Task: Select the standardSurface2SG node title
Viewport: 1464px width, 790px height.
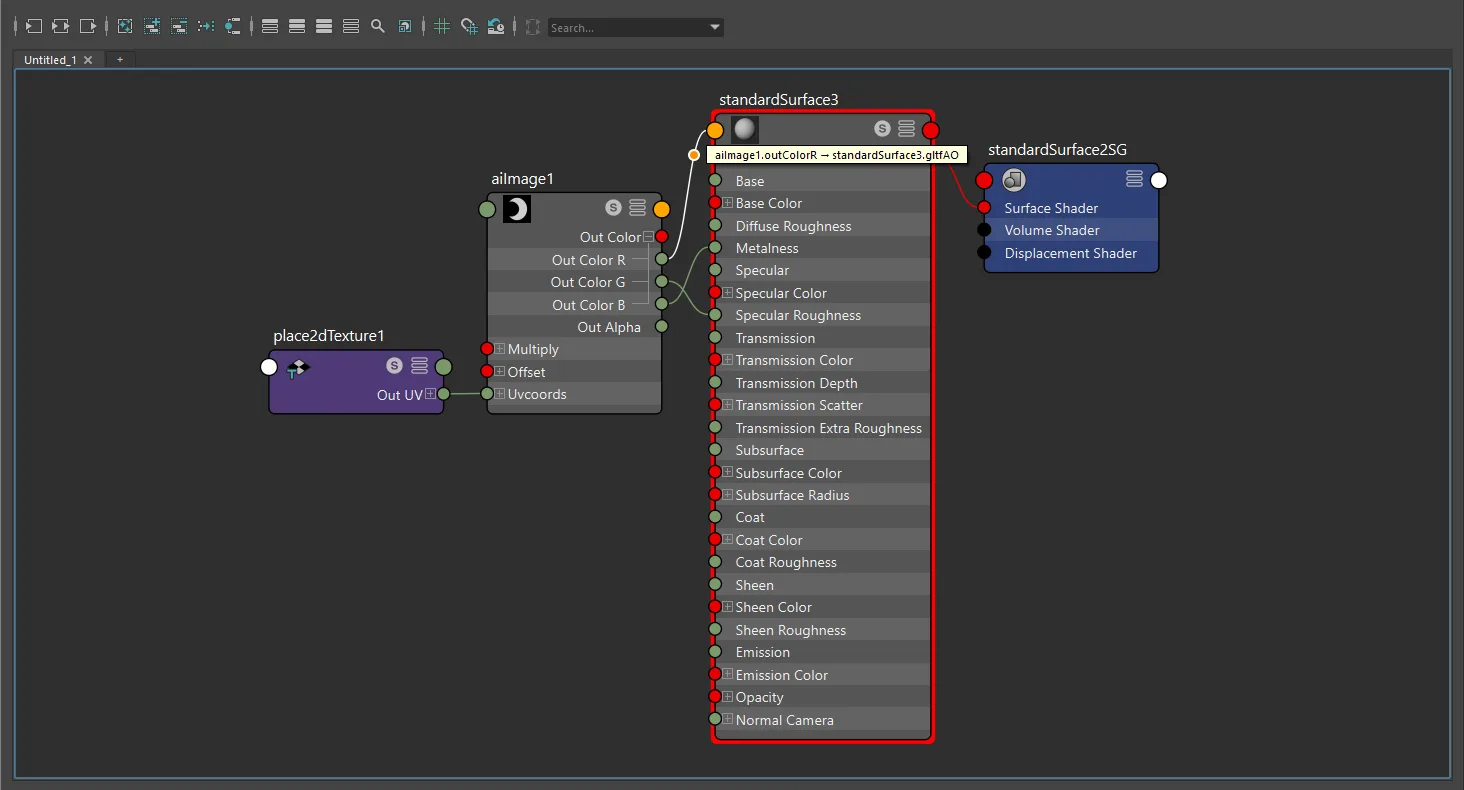Action: (x=1057, y=150)
